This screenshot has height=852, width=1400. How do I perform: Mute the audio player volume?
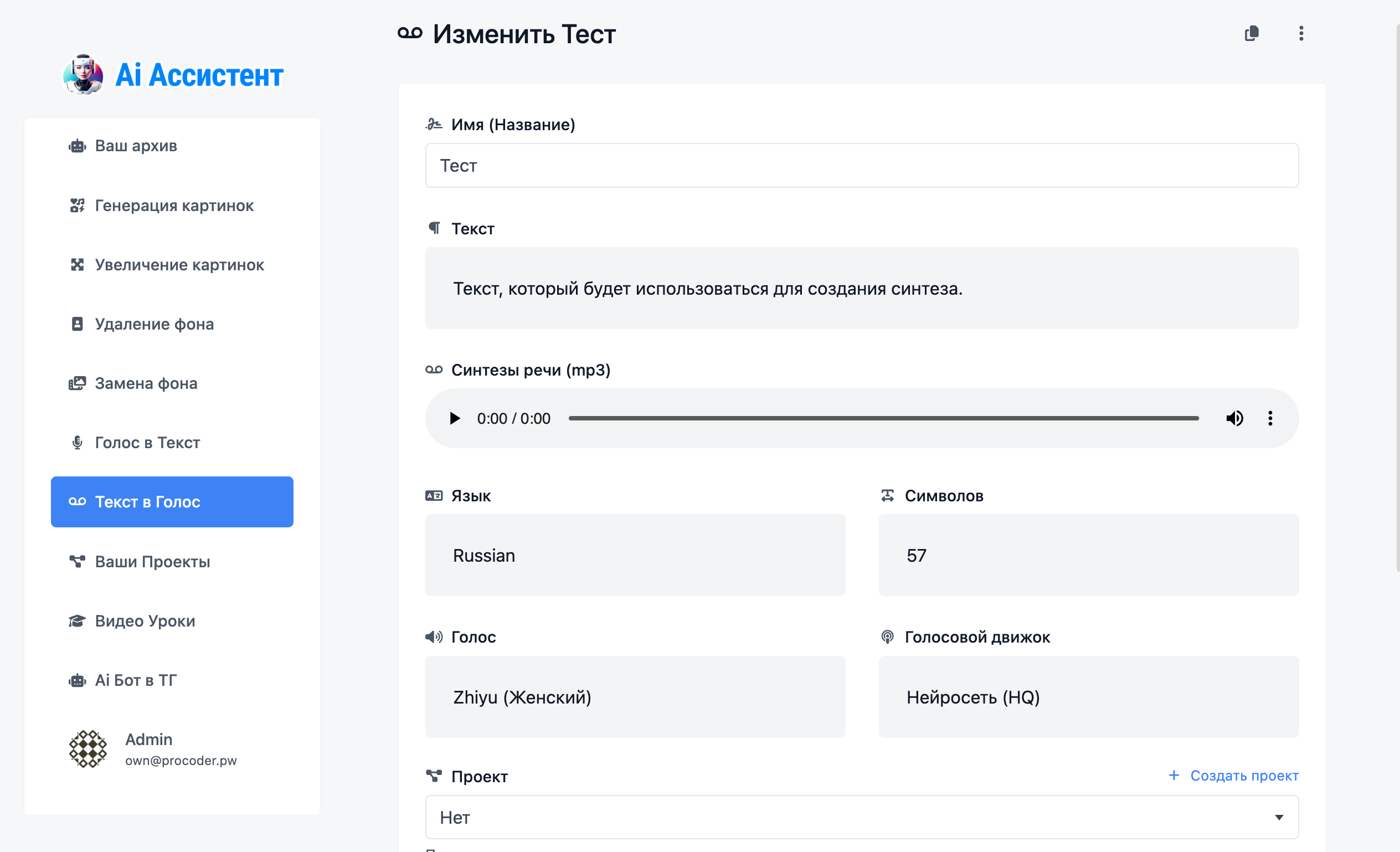(x=1234, y=418)
